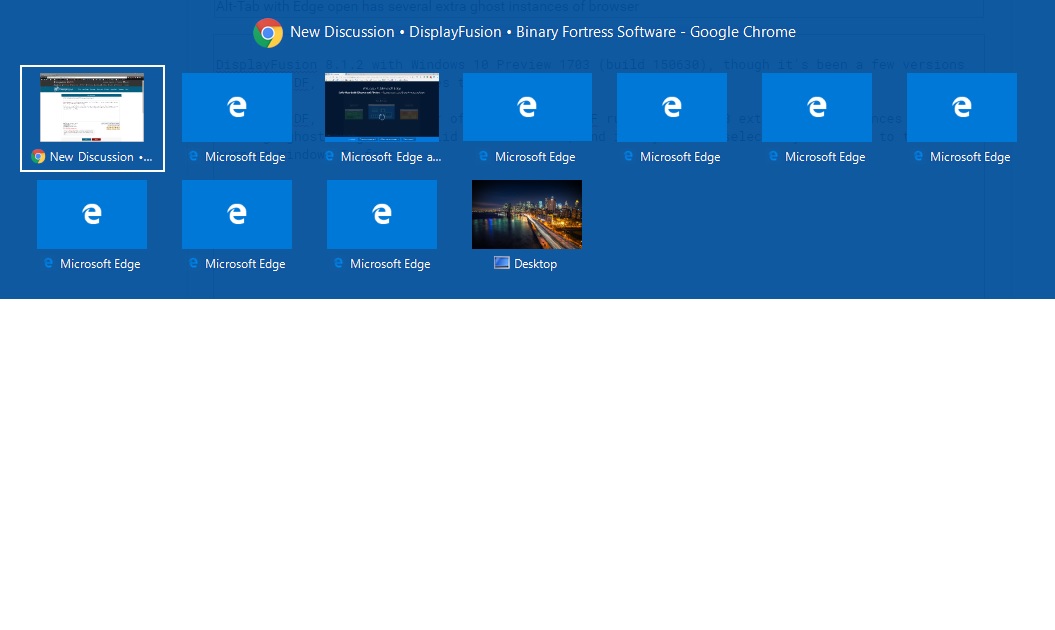This screenshot has height=630, width=1055.
Task: Switch to the sixth tile in top row
Action: tap(817, 107)
